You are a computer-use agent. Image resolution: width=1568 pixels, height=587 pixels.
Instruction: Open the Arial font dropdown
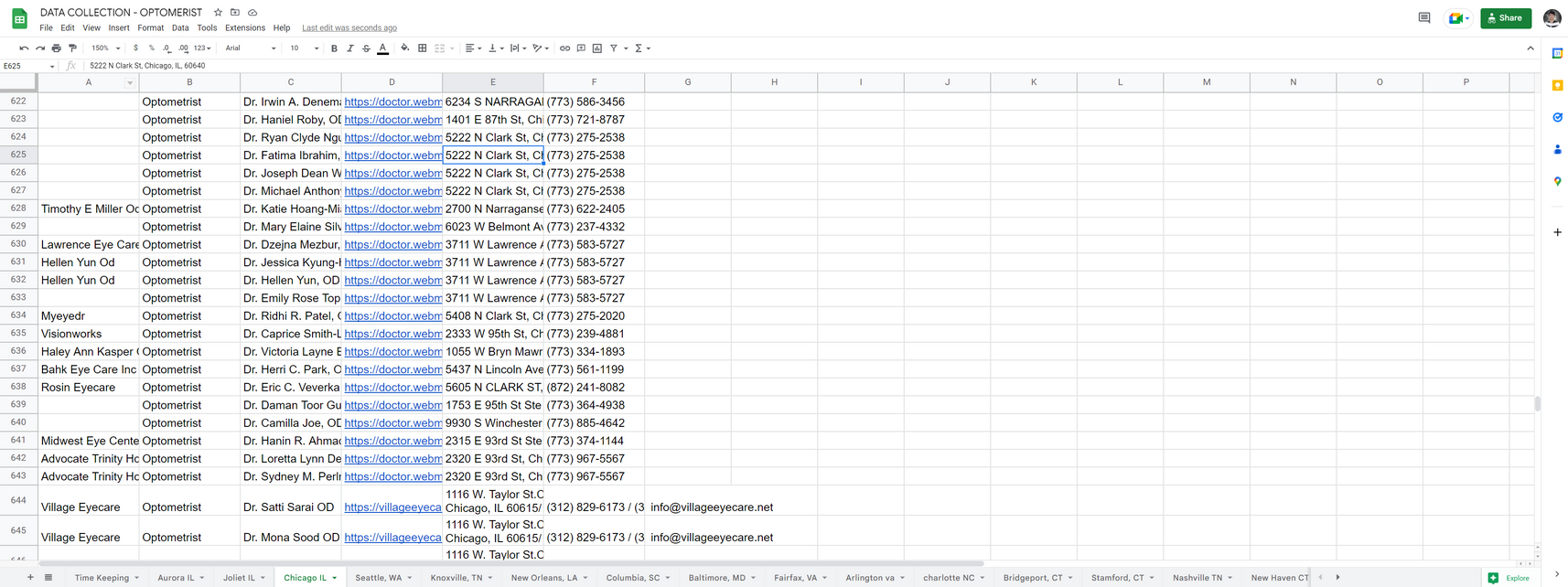coord(251,48)
